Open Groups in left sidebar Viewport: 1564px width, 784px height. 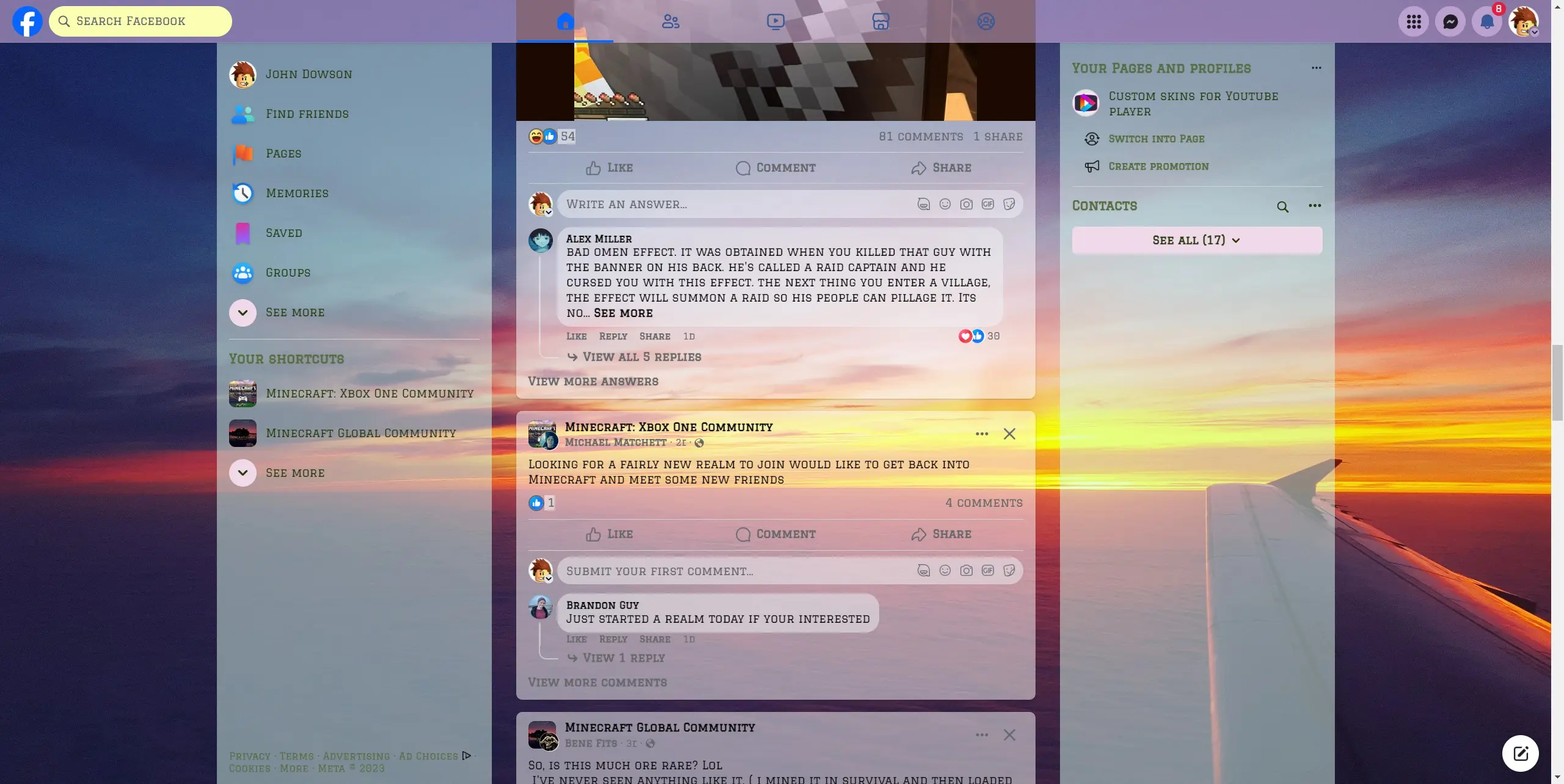coord(354,273)
